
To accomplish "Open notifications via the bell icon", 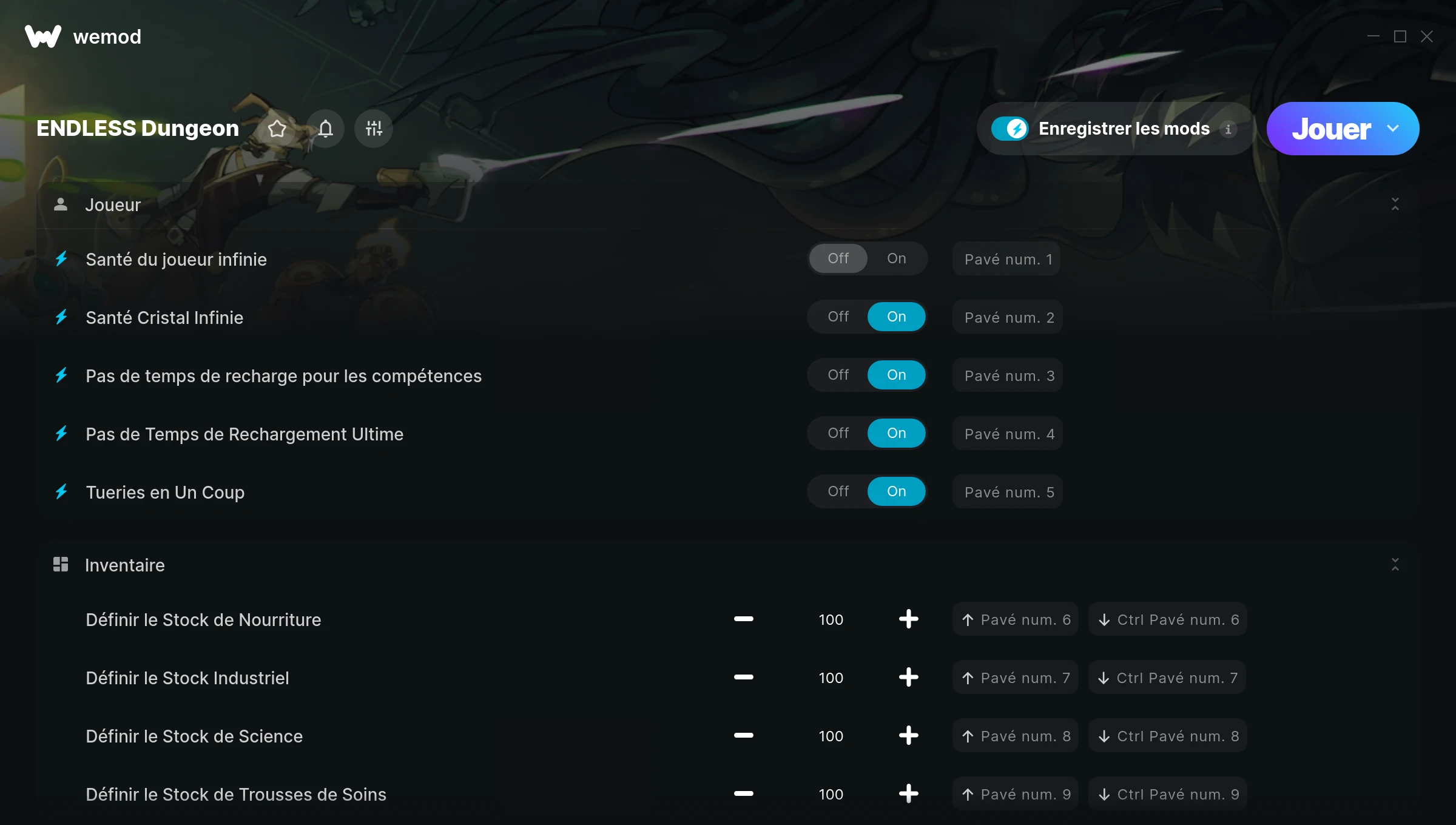I will click(x=326, y=129).
